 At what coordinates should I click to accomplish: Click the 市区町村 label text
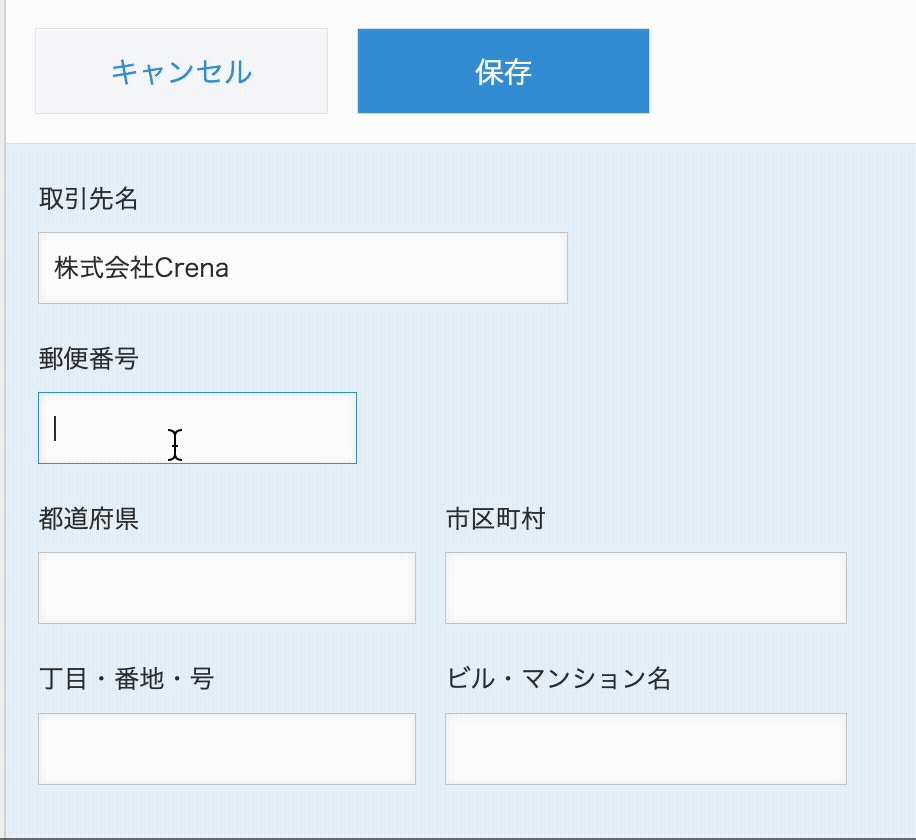coord(495,519)
